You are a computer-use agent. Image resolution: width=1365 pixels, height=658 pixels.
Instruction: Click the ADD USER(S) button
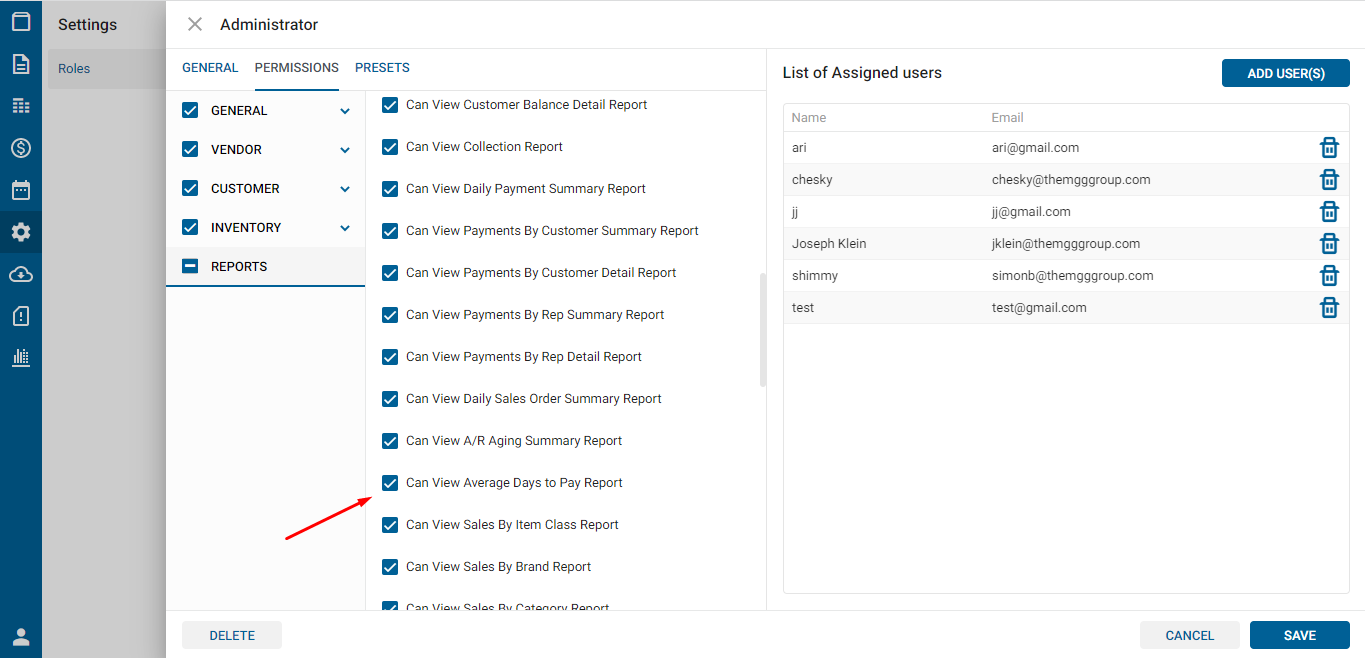point(1285,73)
